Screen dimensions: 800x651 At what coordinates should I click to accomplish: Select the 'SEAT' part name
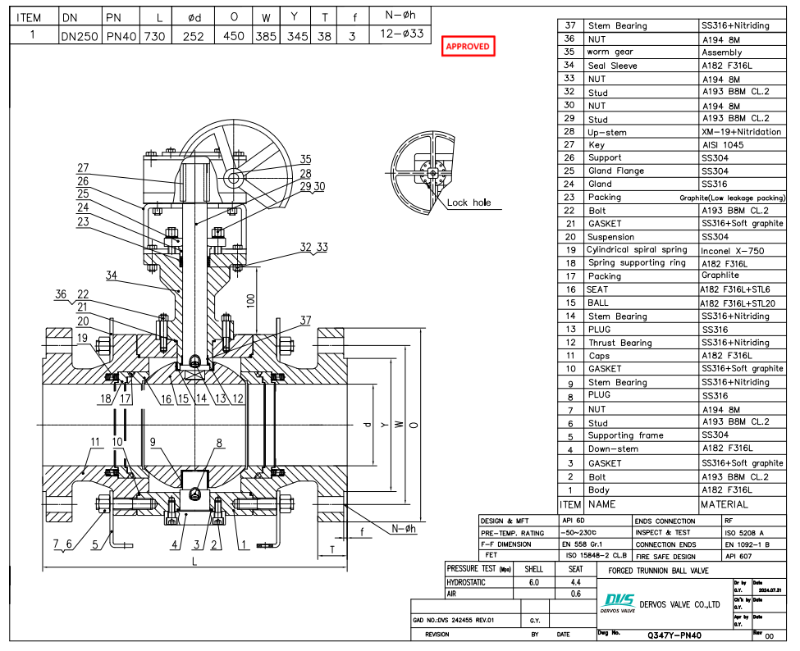coord(597,289)
